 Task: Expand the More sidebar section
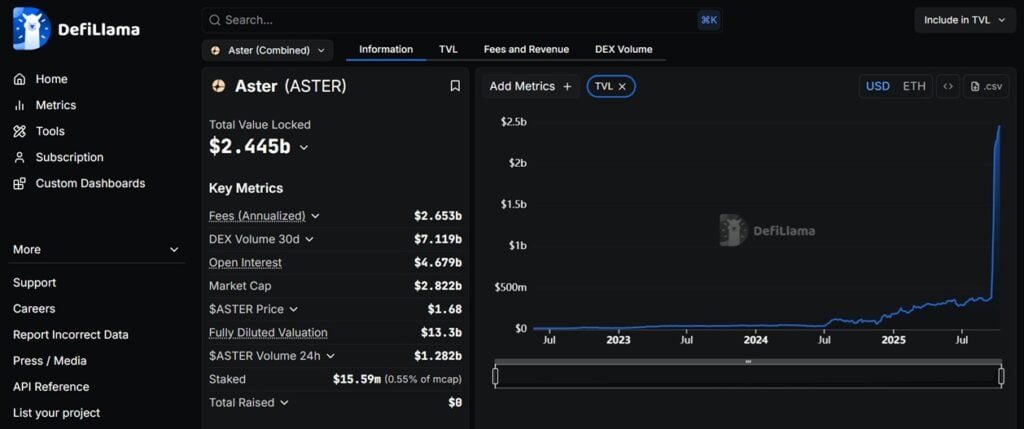coord(95,249)
